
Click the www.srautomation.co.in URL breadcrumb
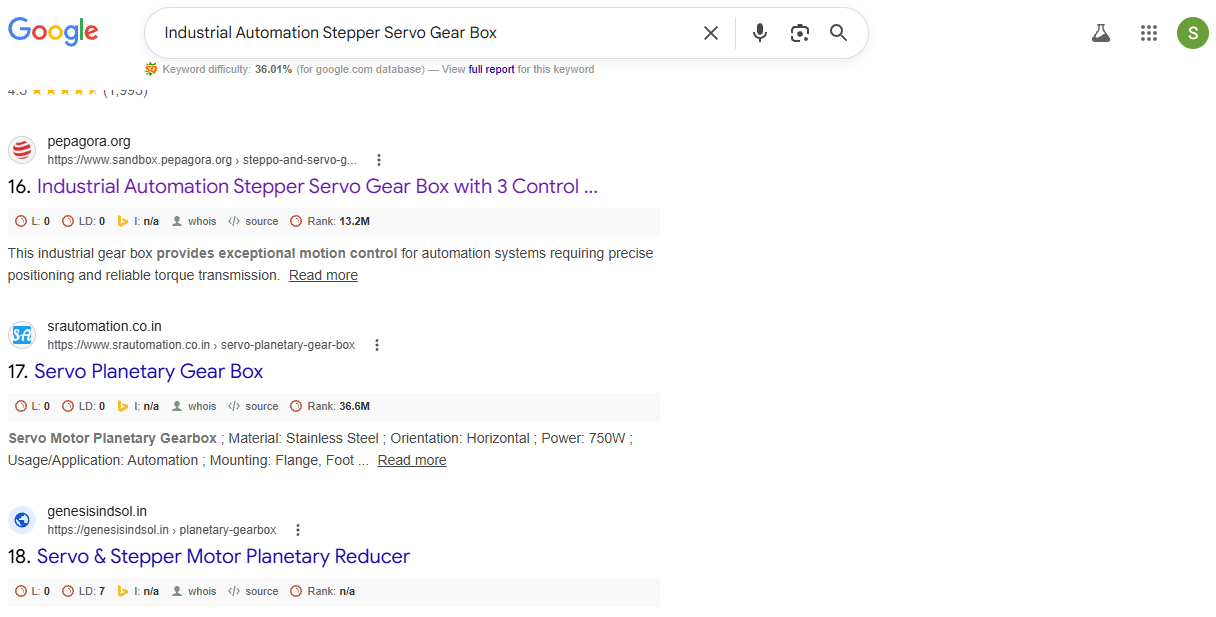[x=201, y=345]
